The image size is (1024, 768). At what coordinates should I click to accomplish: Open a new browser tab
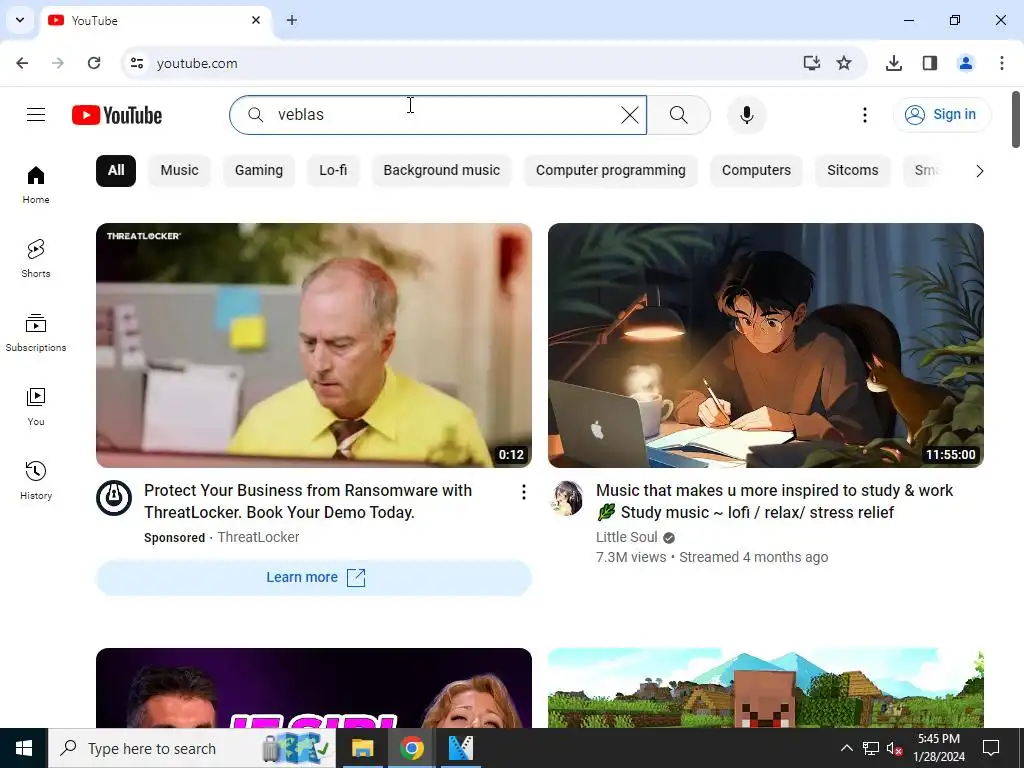[x=292, y=20]
